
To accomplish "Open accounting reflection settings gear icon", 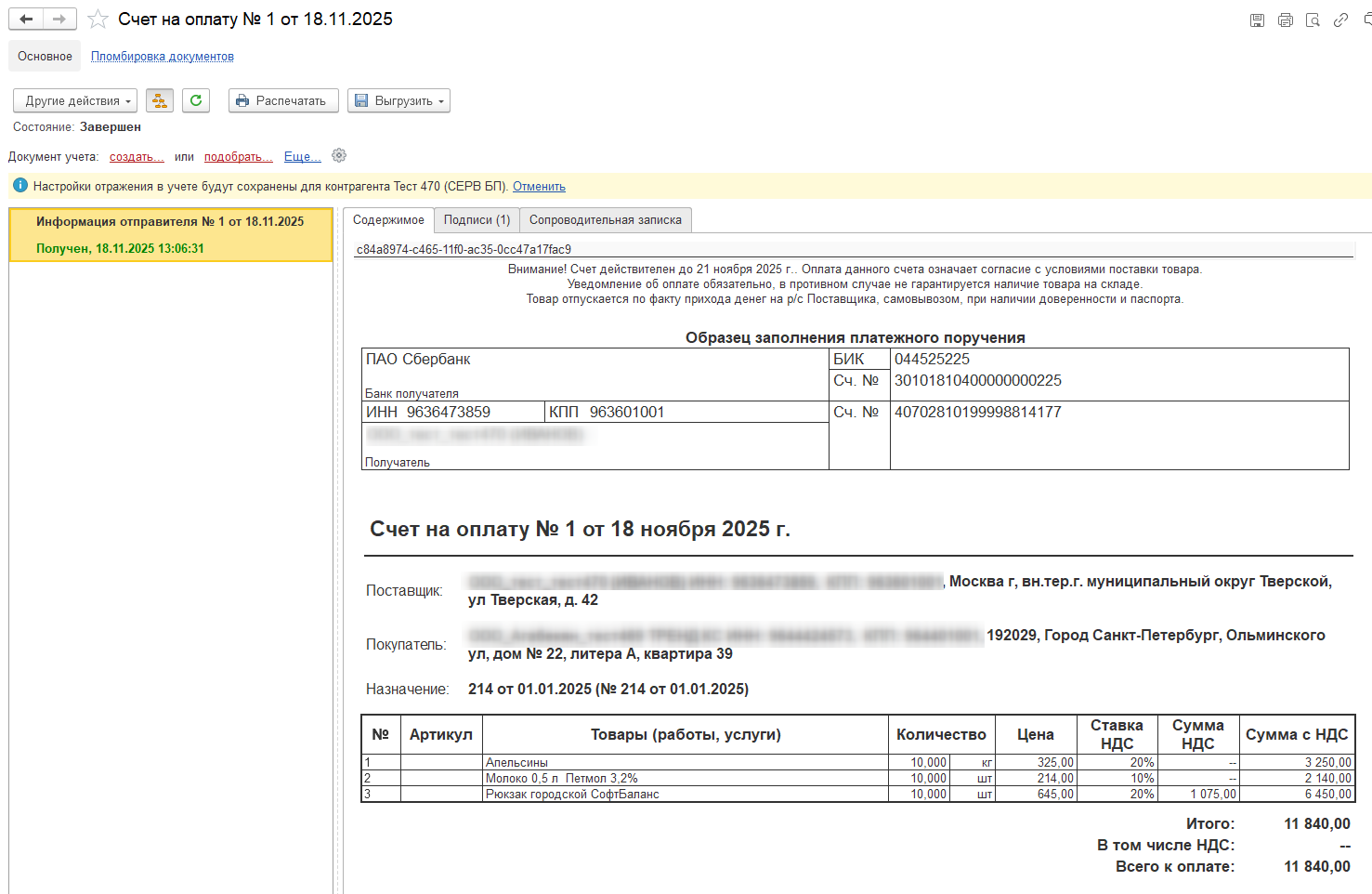I will coord(339,156).
